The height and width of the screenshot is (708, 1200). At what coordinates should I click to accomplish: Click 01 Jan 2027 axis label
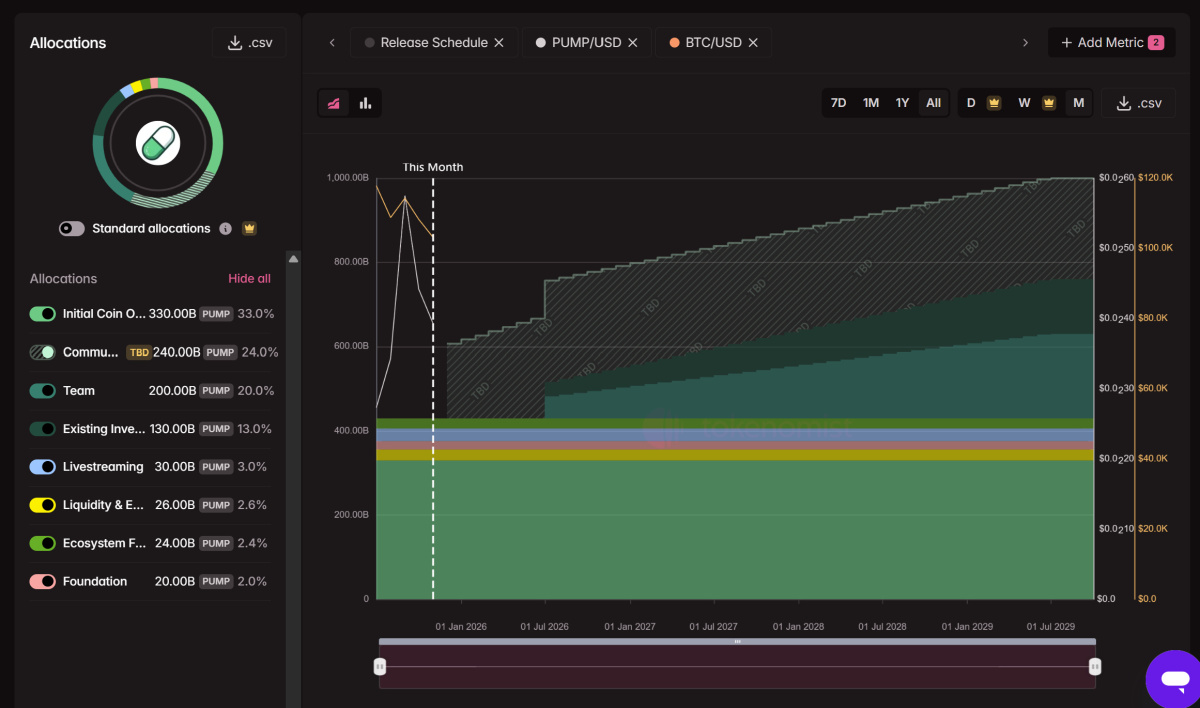(630, 627)
